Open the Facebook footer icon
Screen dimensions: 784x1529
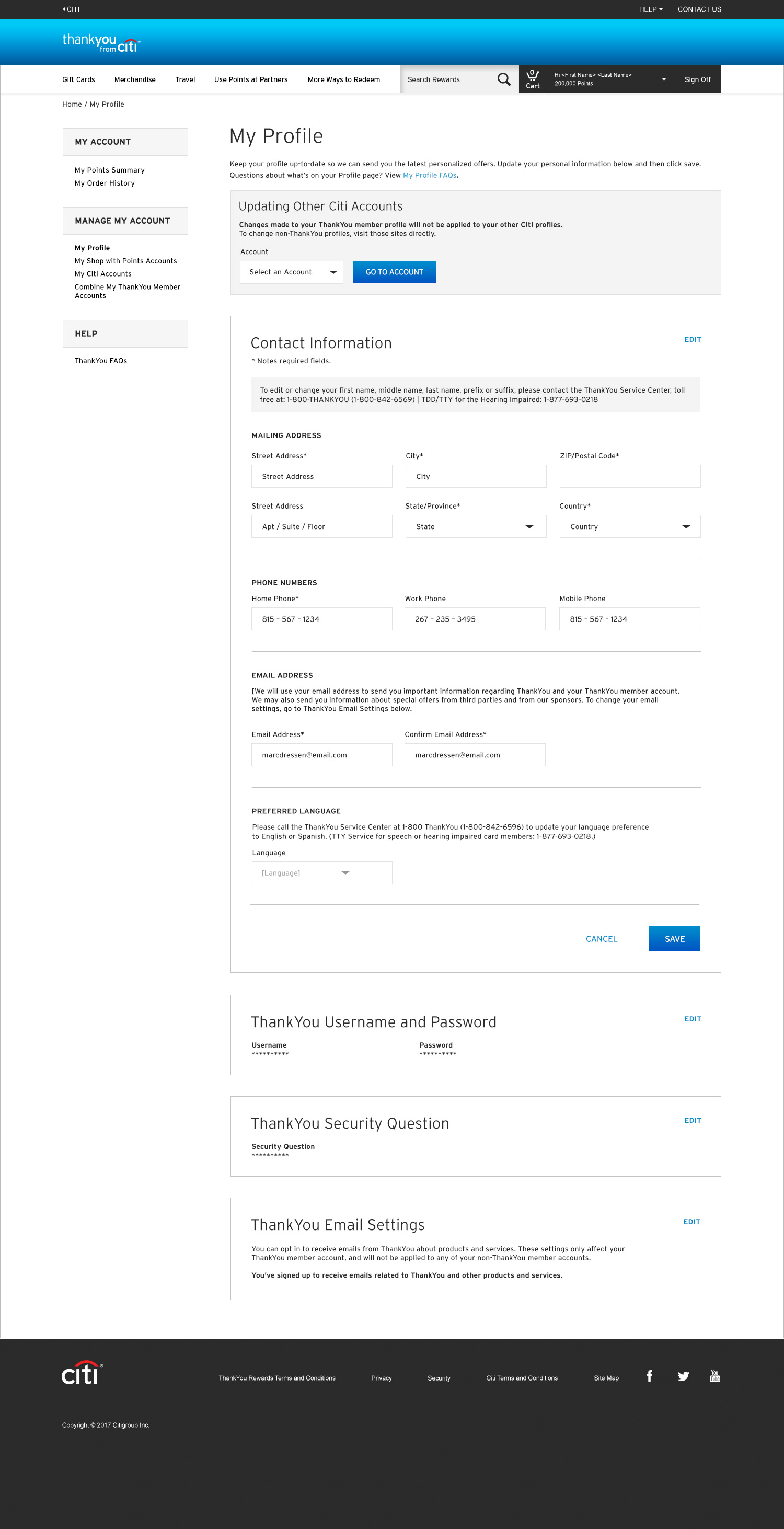tap(649, 1376)
